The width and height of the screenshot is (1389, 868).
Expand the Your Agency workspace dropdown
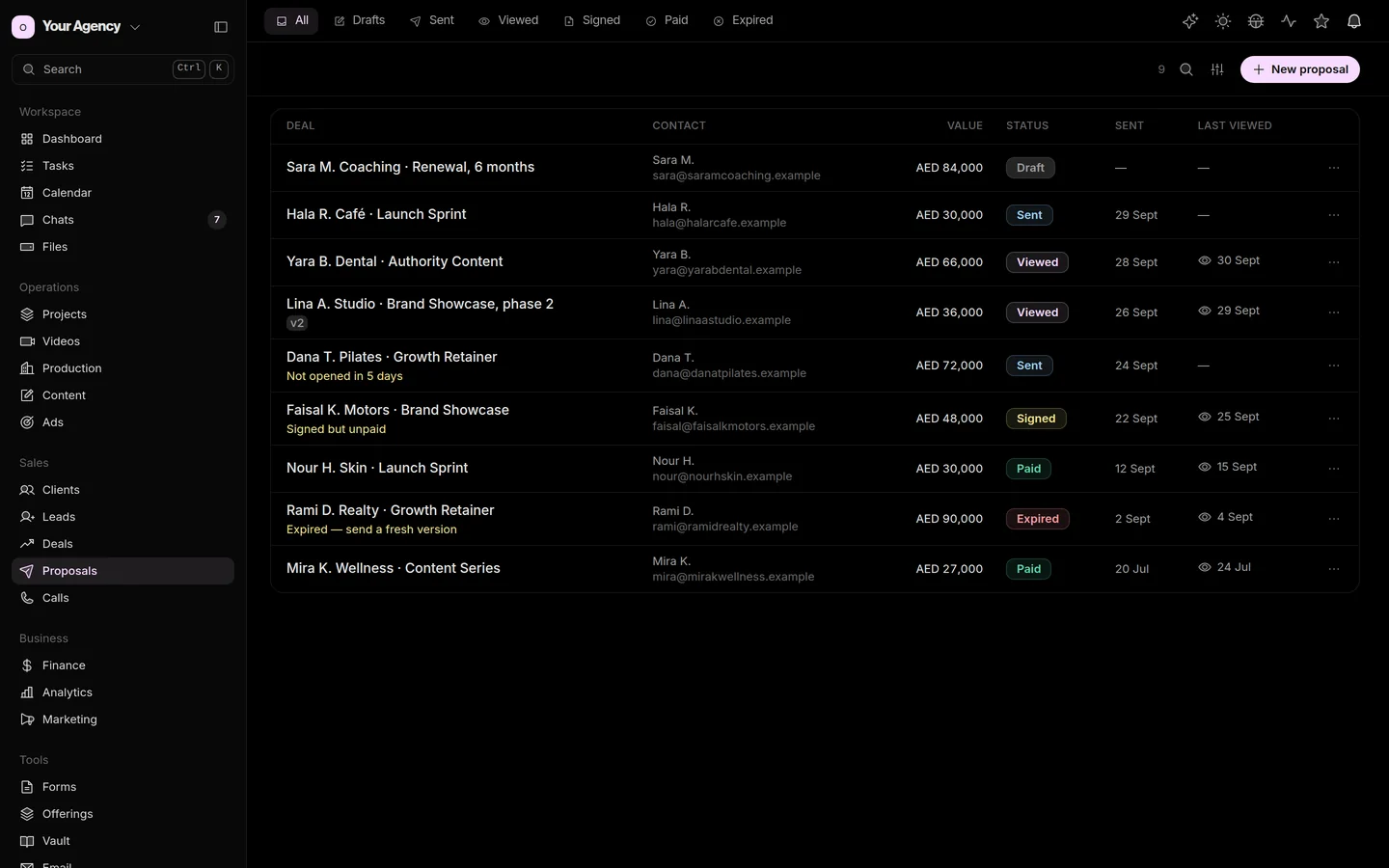pos(77,27)
